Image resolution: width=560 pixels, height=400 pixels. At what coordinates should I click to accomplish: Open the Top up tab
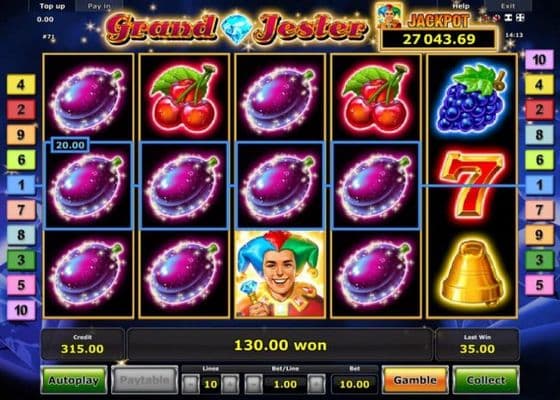point(52,6)
